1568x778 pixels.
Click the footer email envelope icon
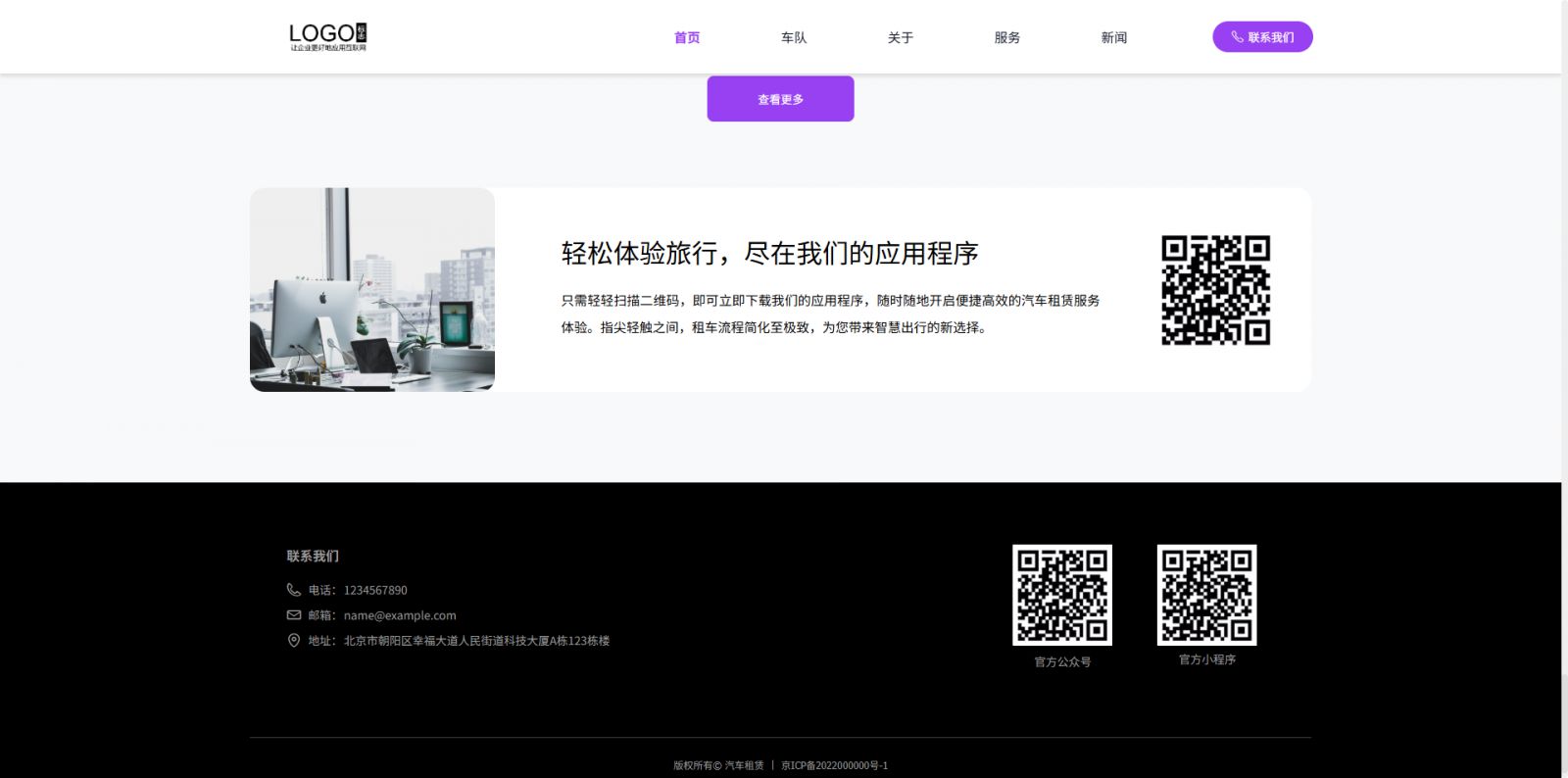pyautogui.click(x=293, y=615)
